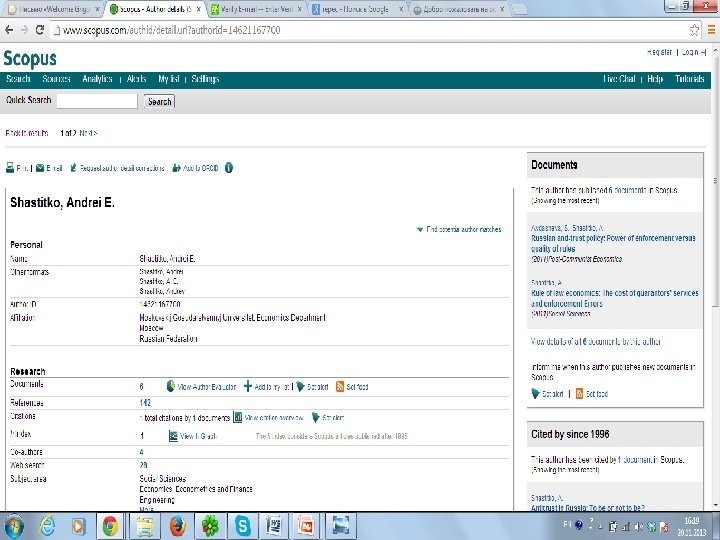Viewport: 720px width, 540px height.
Task: Go to Next author result
Action: tap(88, 133)
